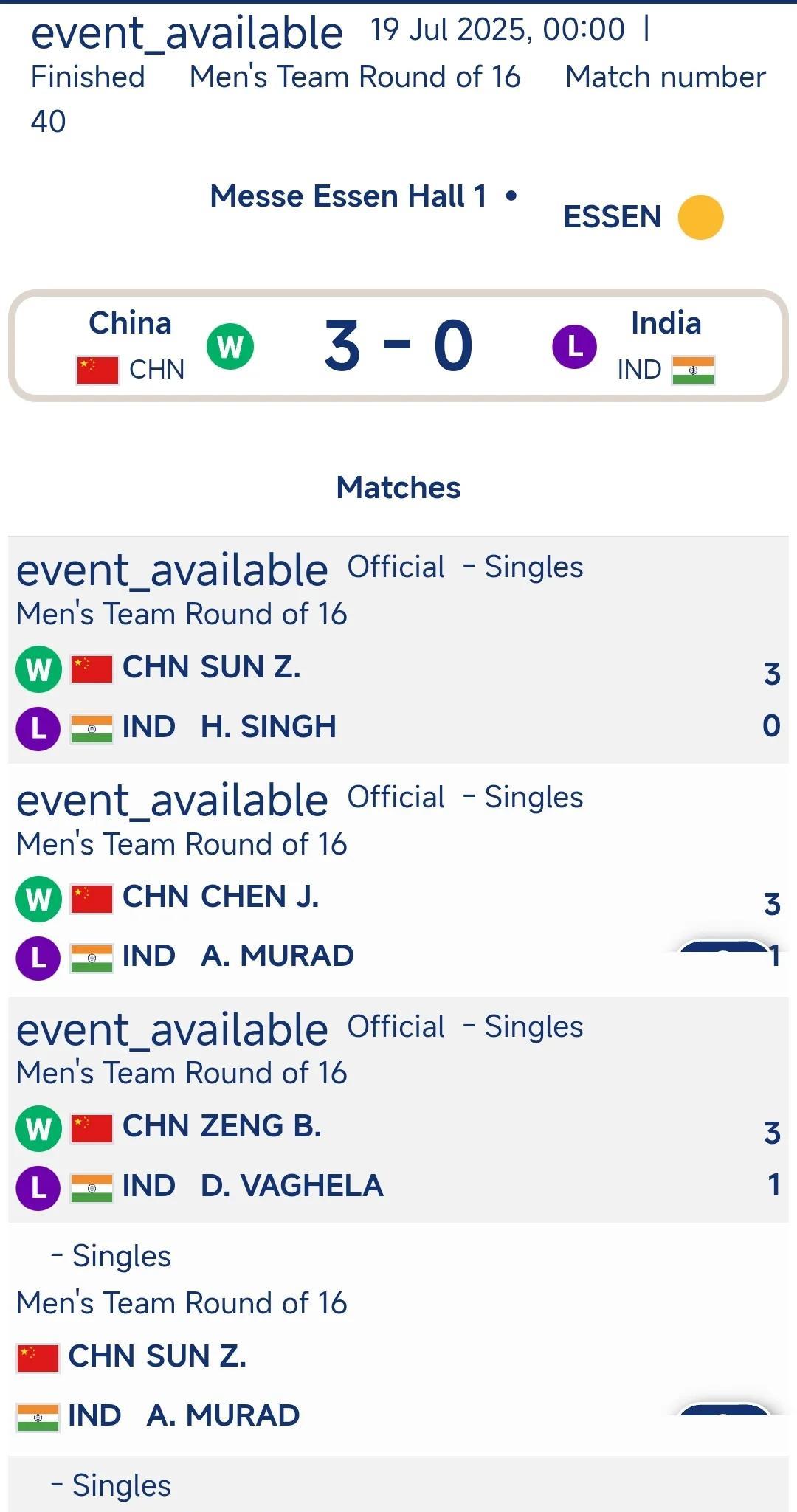The height and width of the screenshot is (1512, 797).
Task: Click the purple L badge beside India
Action: pyautogui.click(x=574, y=346)
